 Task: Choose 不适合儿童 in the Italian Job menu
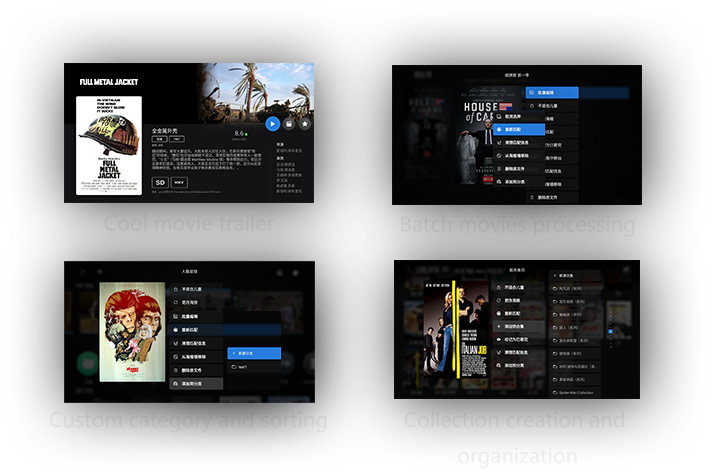point(519,287)
